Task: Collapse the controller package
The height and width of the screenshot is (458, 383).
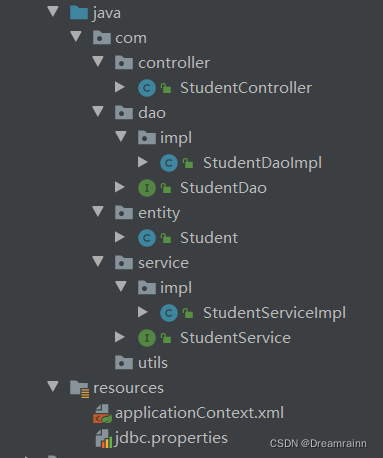Action: pos(98,61)
